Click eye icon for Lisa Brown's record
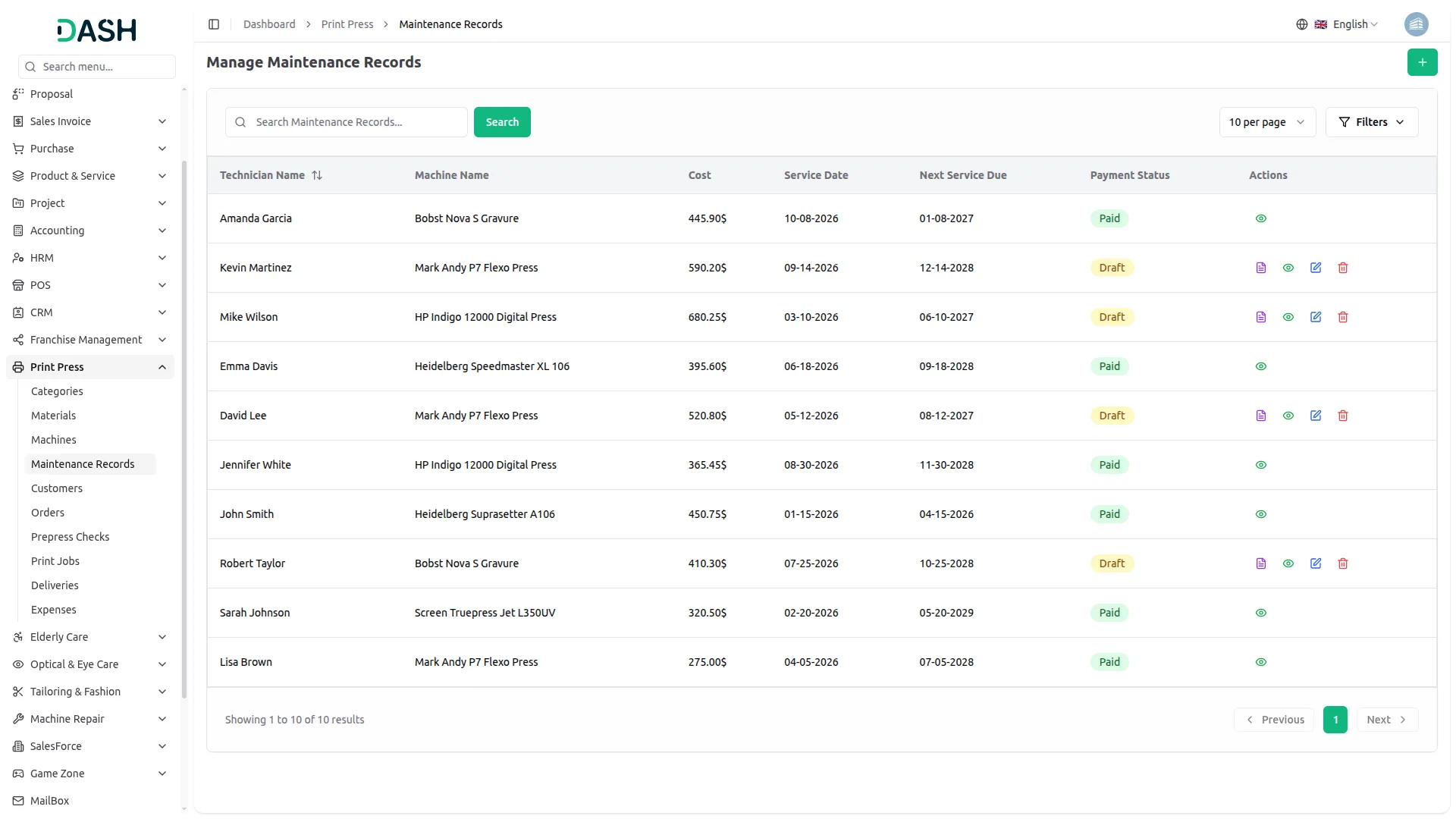The width and height of the screenshot is (1456, 819). 1260,662
